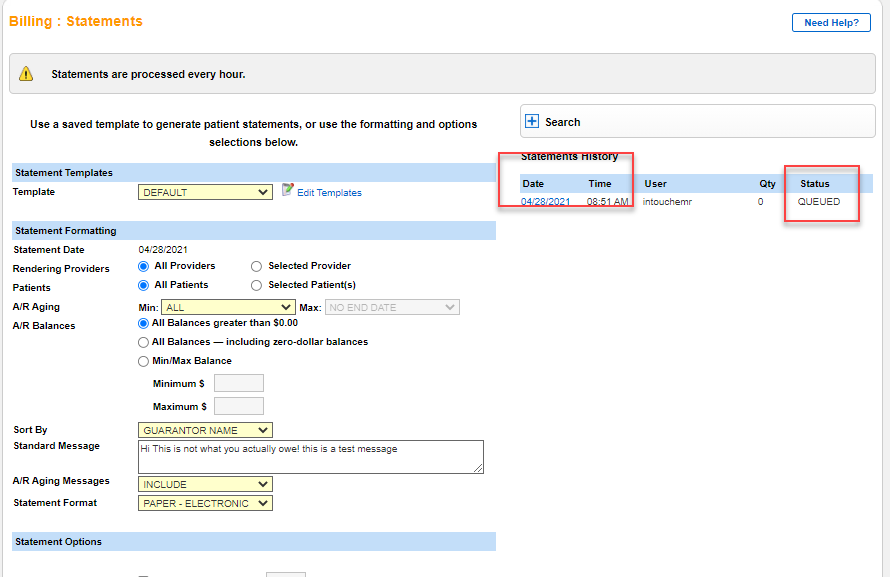Open the A/R Aging Min dropdown
The image size is (890, 577).
[x=229, y=307]
